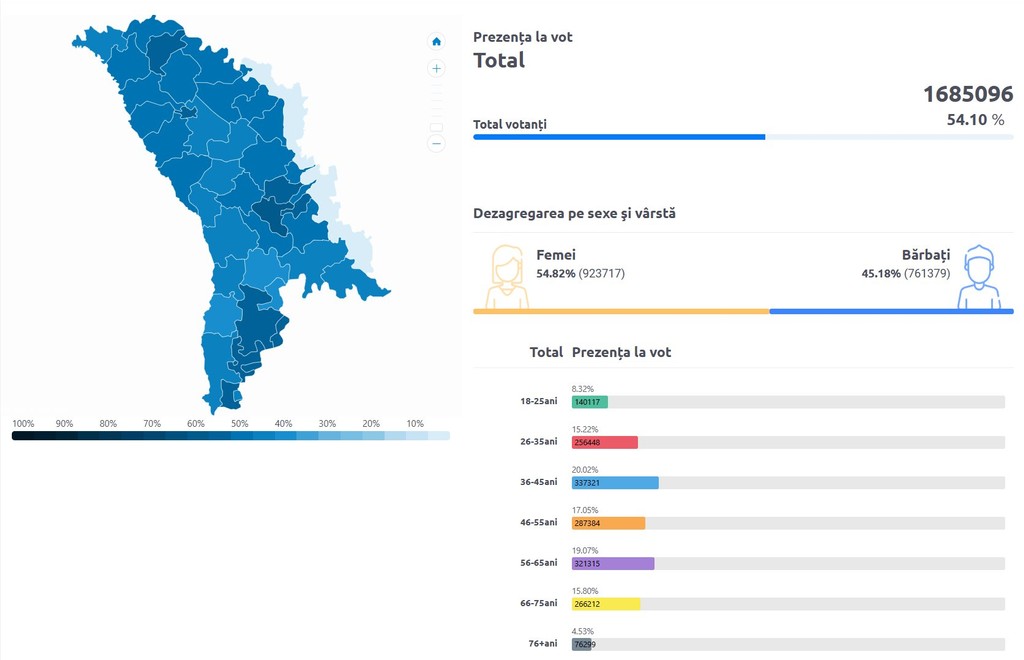Image resolution: width=1024 pixels, height=660 pixels.
Task: Click the blue Bărbați portion of gender bar
Action: point(891,312)
